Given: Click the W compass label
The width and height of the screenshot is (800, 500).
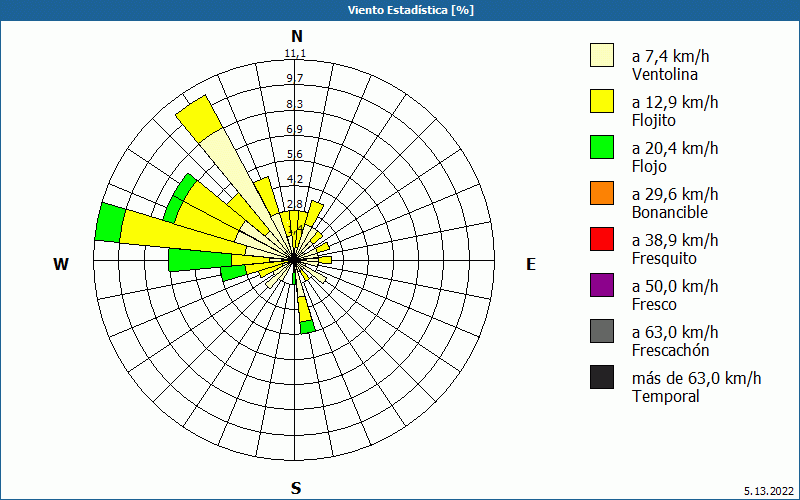Looking at the screenshot, I should coord(61,264).
